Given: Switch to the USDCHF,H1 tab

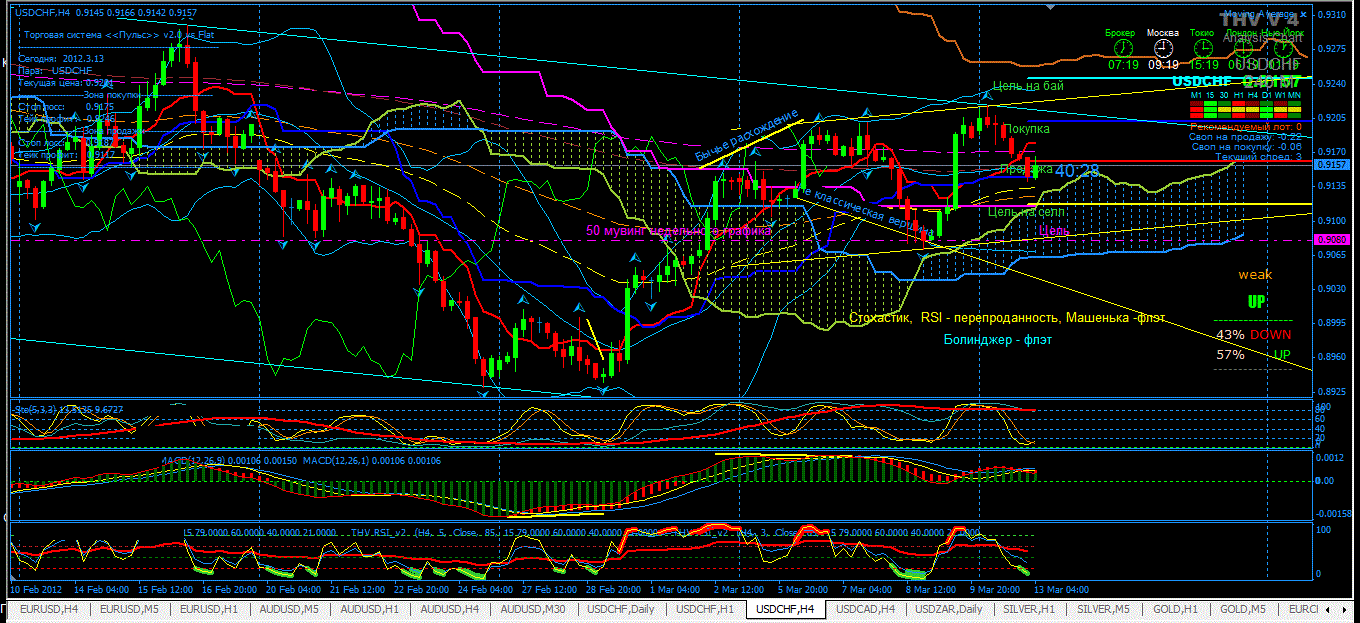Looking at the screenshot, I should (x=705, y=608).
